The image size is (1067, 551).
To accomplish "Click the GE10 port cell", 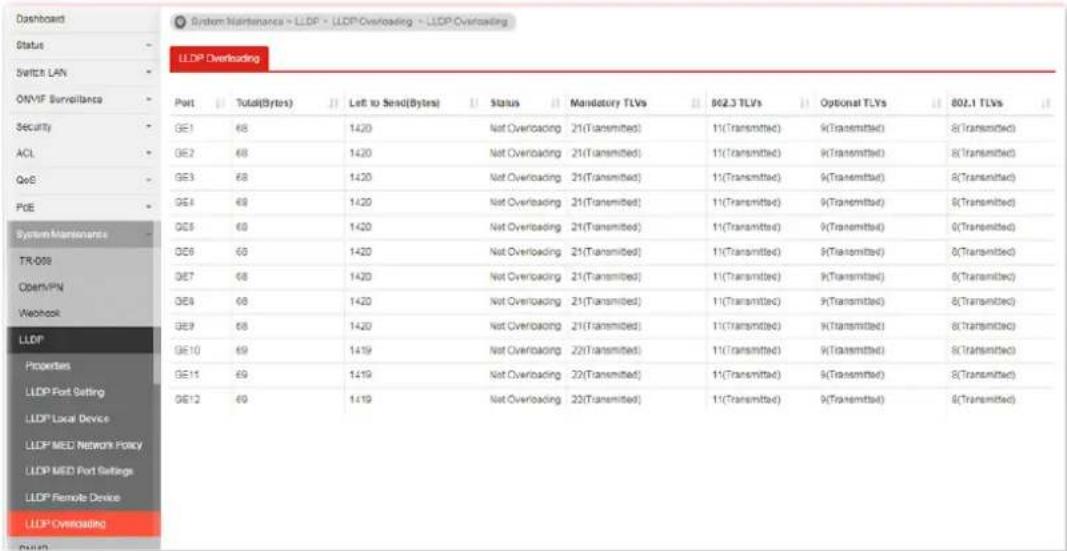I will 185,351.
